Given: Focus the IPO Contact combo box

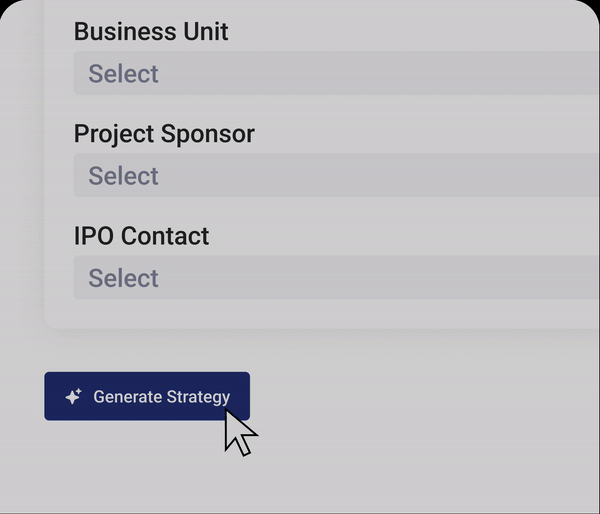Looking at the screenshot, I should pyautogui.click(x=336, y=278).
